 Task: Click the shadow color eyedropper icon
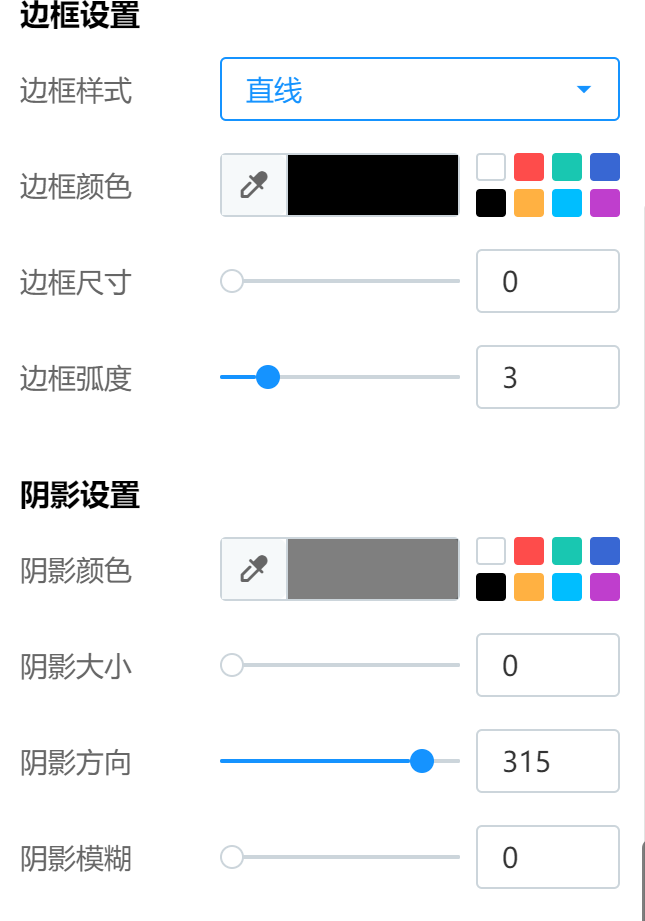pos(254,569)
